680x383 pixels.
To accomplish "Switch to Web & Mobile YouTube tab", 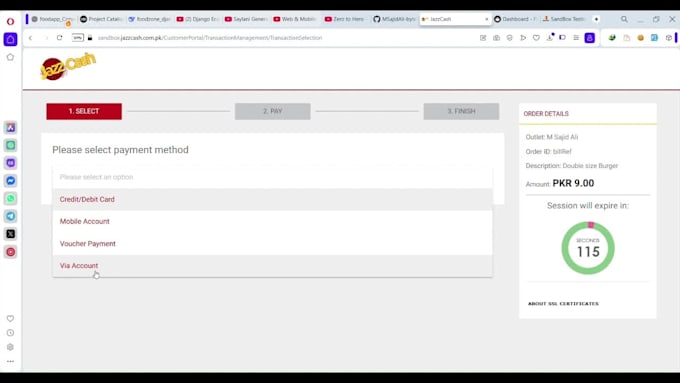I will pos(294,19).
